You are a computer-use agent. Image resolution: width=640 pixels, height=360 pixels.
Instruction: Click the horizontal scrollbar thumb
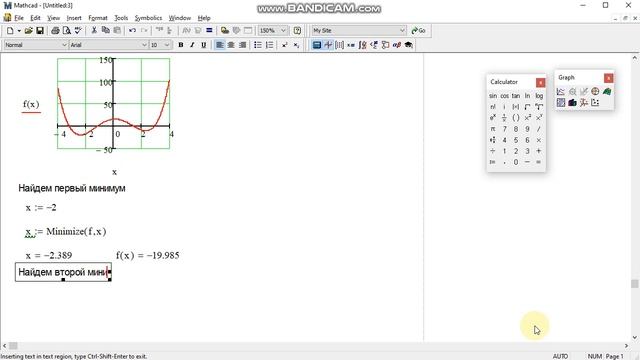pyautogui.click(x=13, y=346)
